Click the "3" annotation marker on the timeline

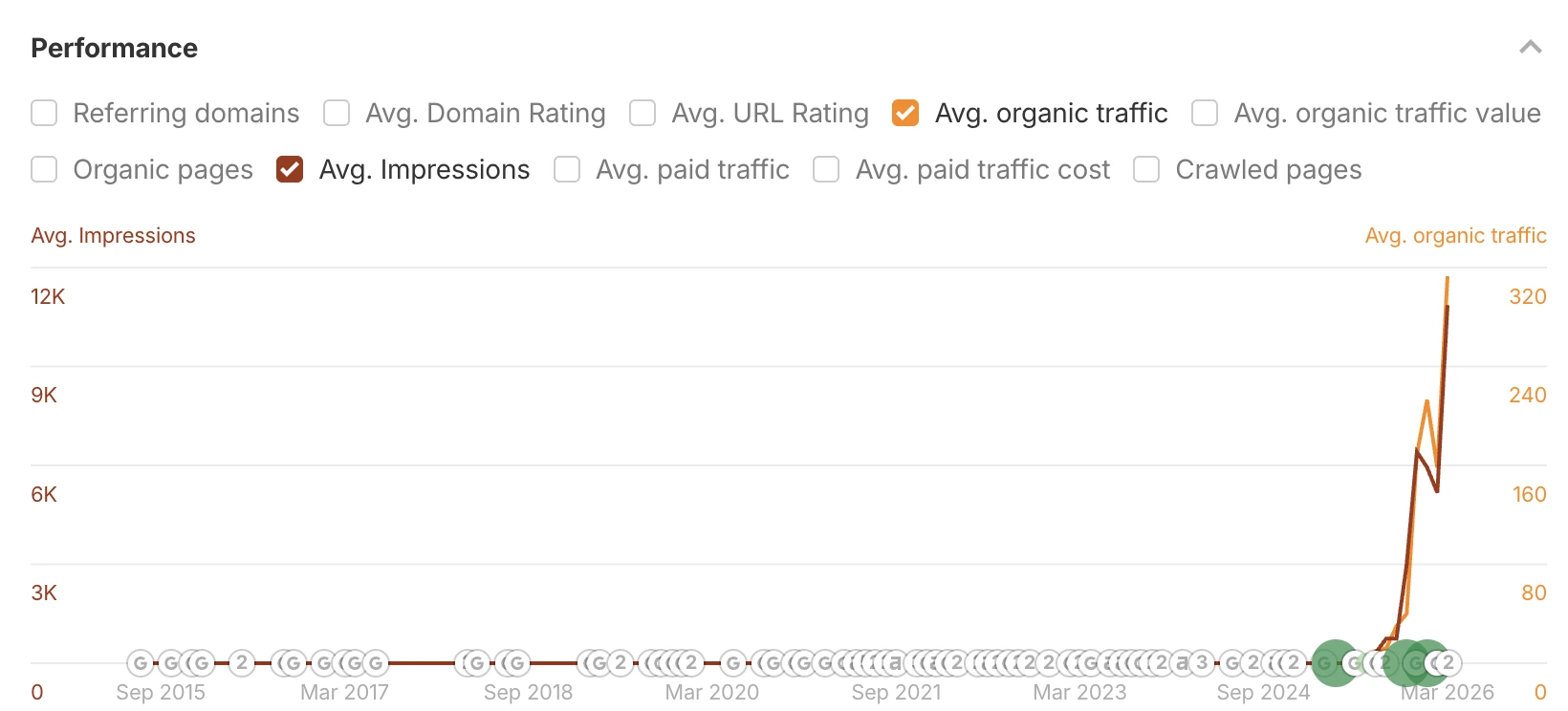[x=1202, y=662]
